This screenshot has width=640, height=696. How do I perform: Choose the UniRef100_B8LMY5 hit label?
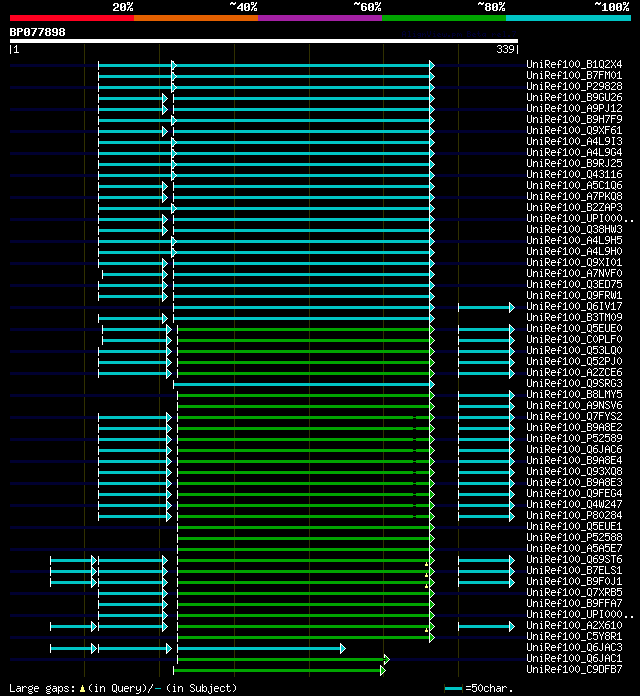[x=574, y=395]
